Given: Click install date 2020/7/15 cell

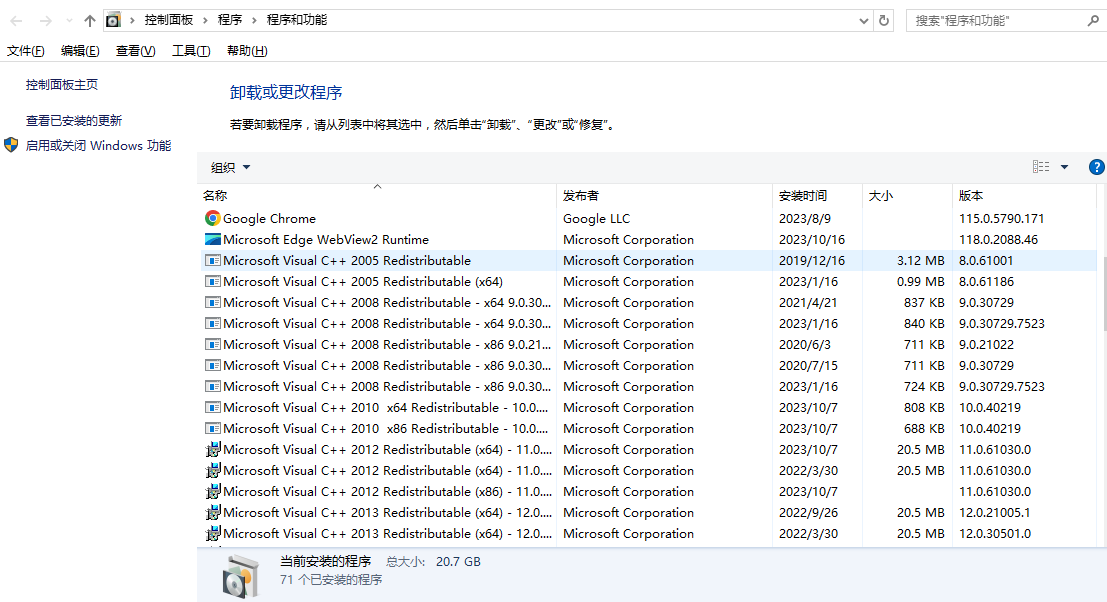Looking at the screenshot, I should (808, 366).
